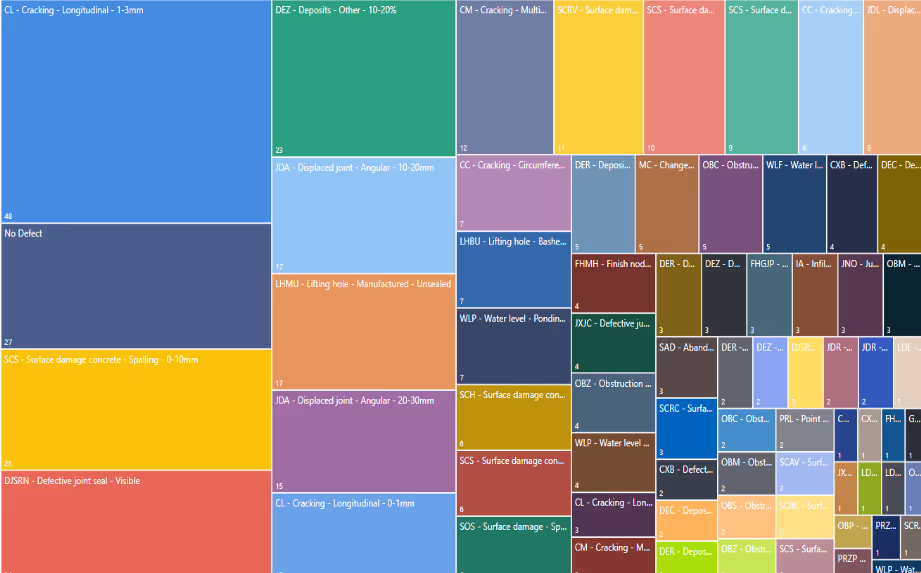921x573 pixels.
Task: Select the dark gray DEZ tile with count 3
Action: tap(724, 295)
